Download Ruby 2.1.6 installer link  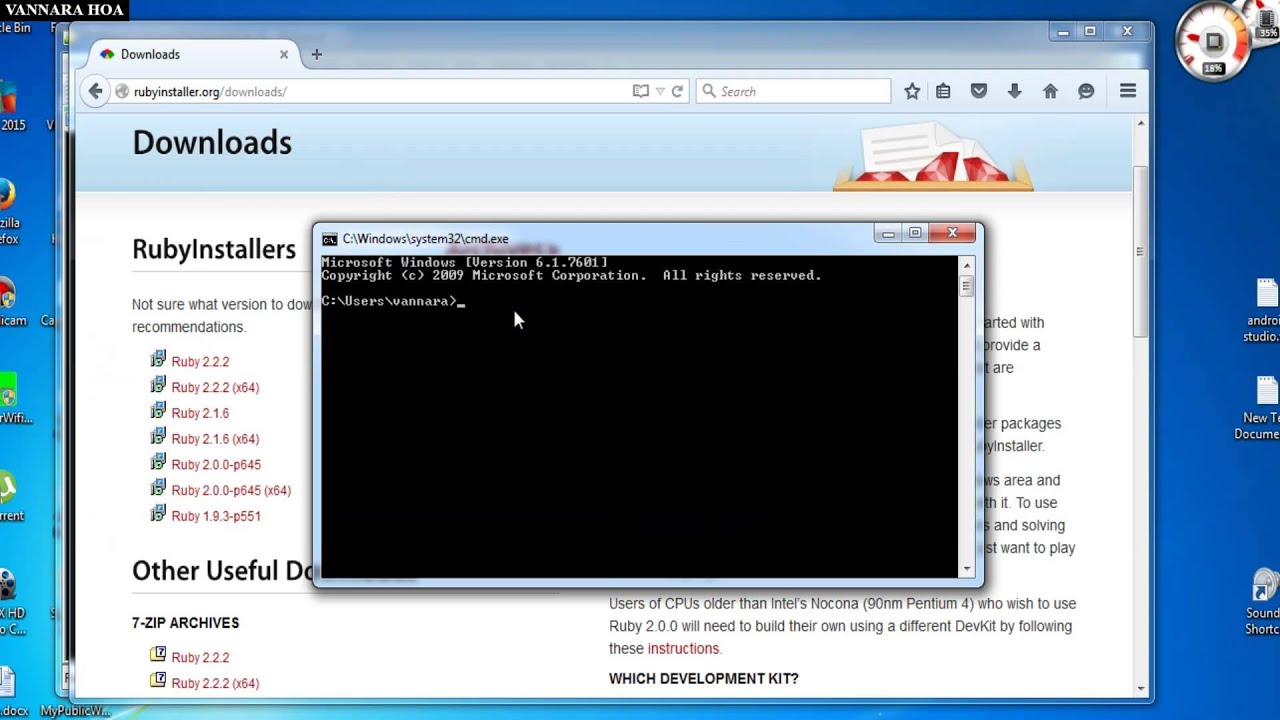pos(200,413)
